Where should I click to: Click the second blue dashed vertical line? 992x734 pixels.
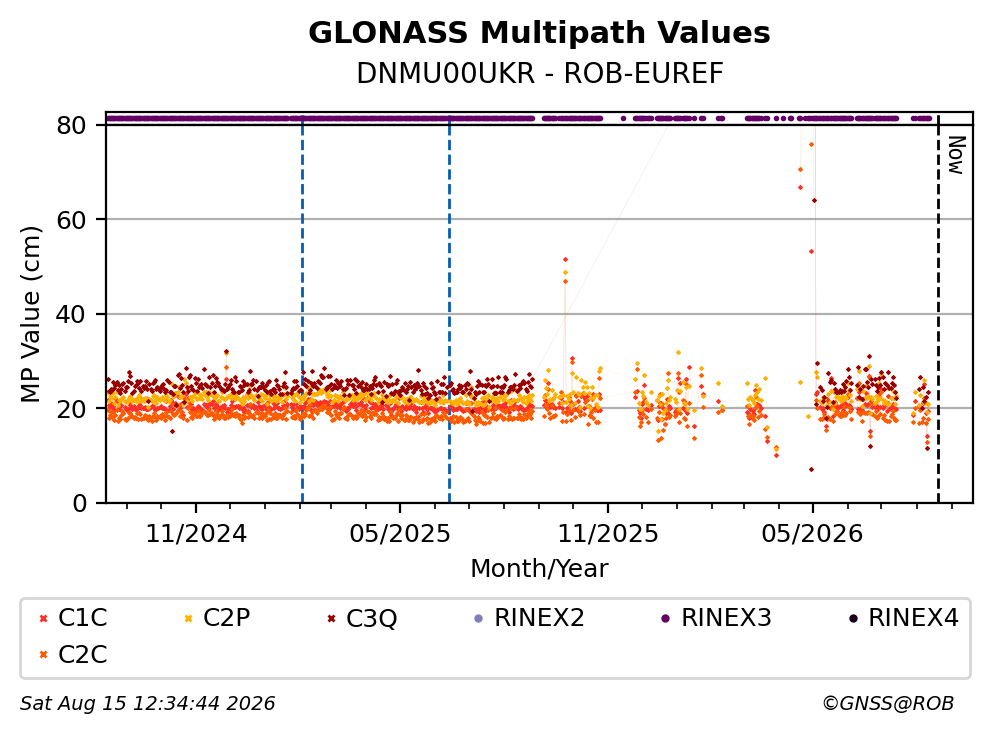[x=450, y=308]
